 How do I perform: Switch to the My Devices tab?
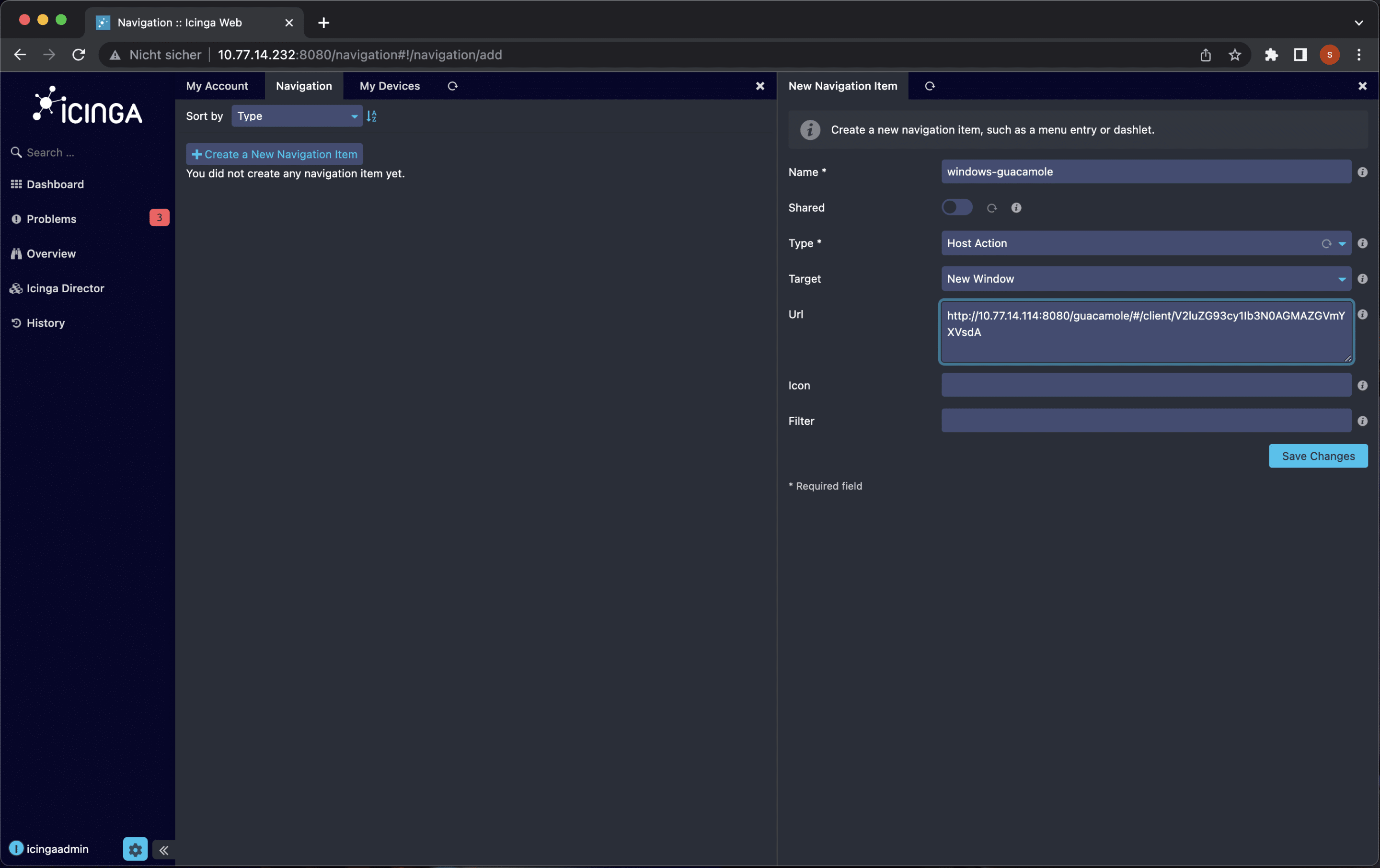pos(389,86)
